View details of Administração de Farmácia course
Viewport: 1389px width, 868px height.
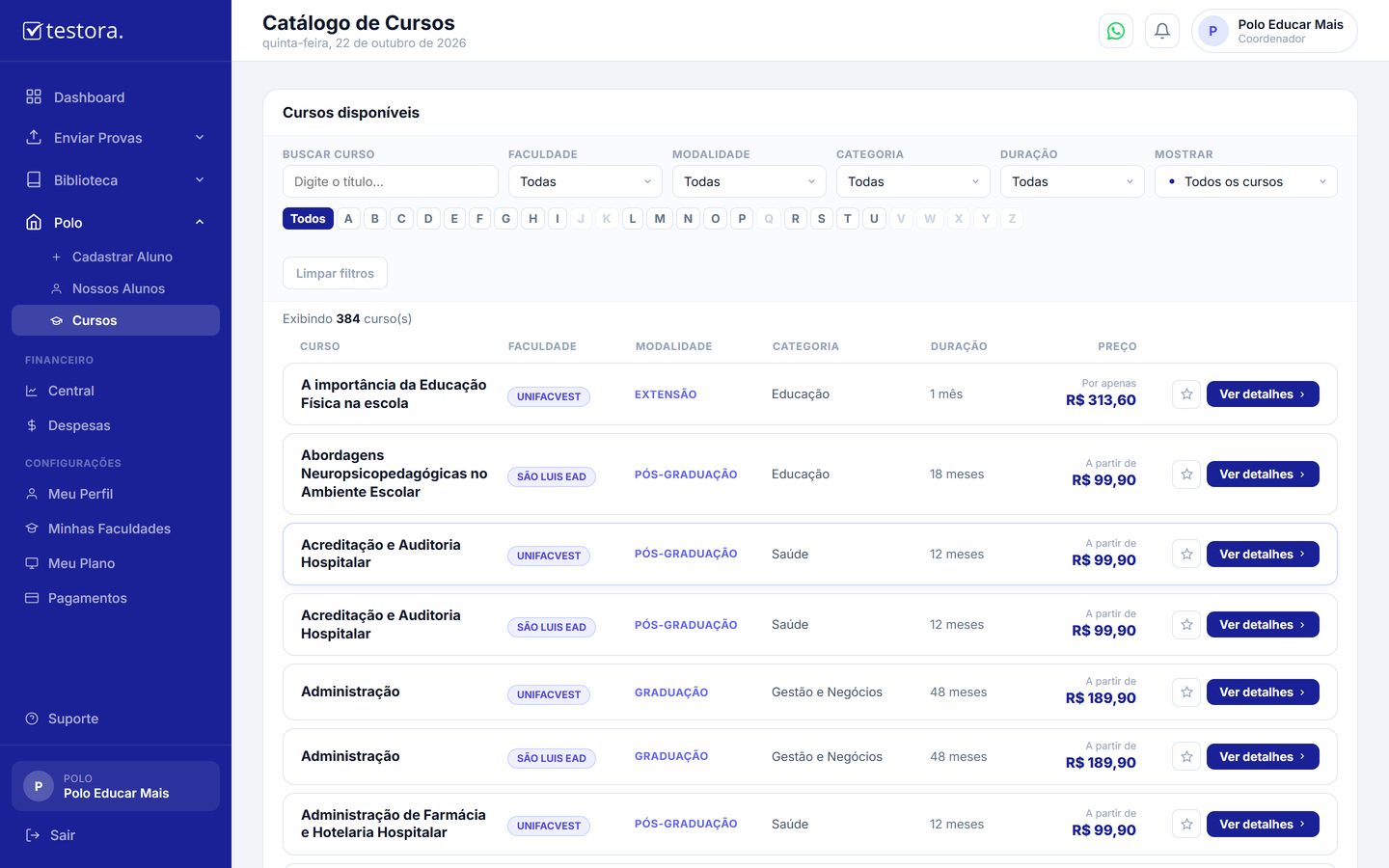click(x=1263, y=825)
